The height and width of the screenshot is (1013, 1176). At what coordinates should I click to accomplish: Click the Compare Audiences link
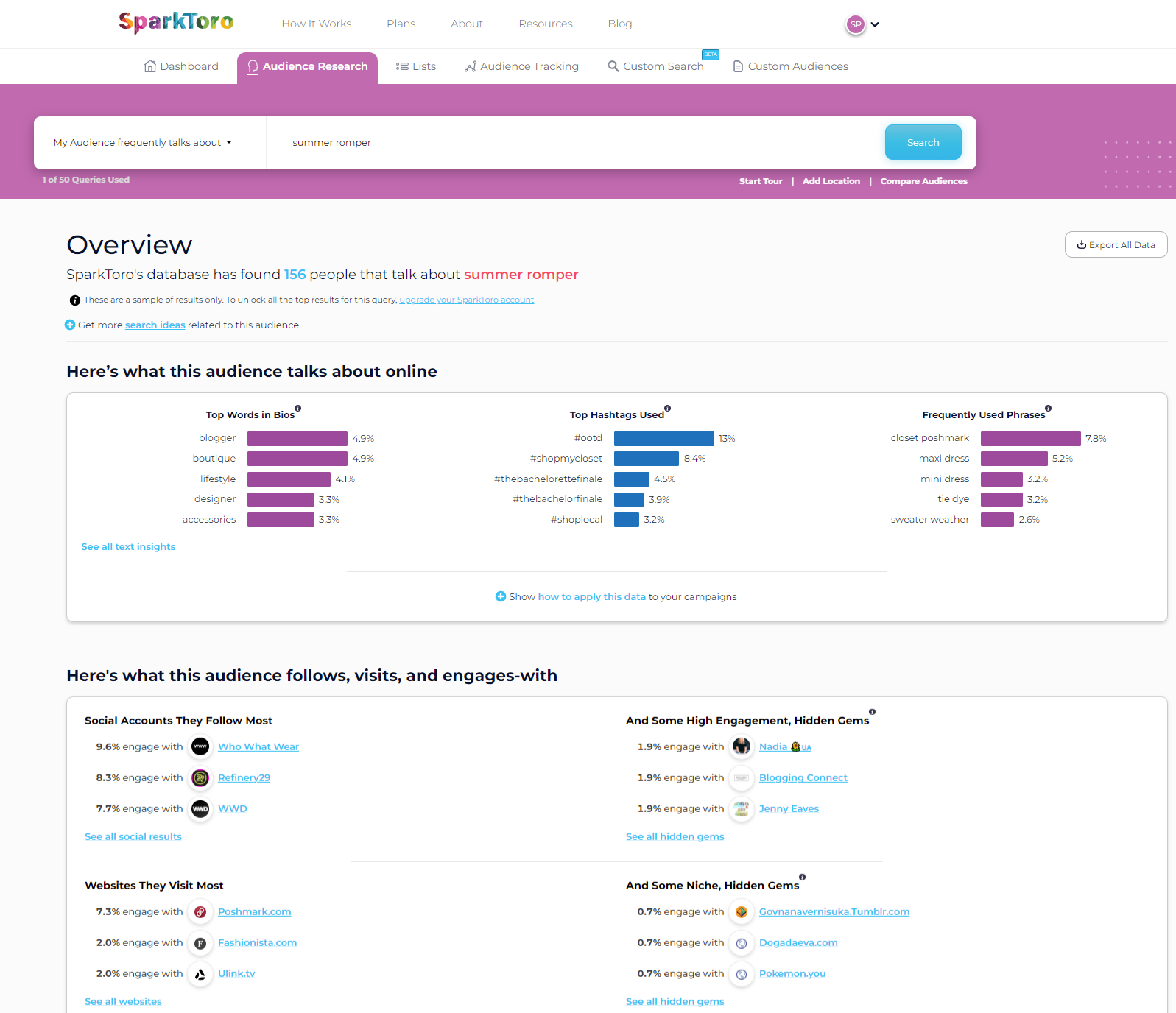[x=923, y=181]
